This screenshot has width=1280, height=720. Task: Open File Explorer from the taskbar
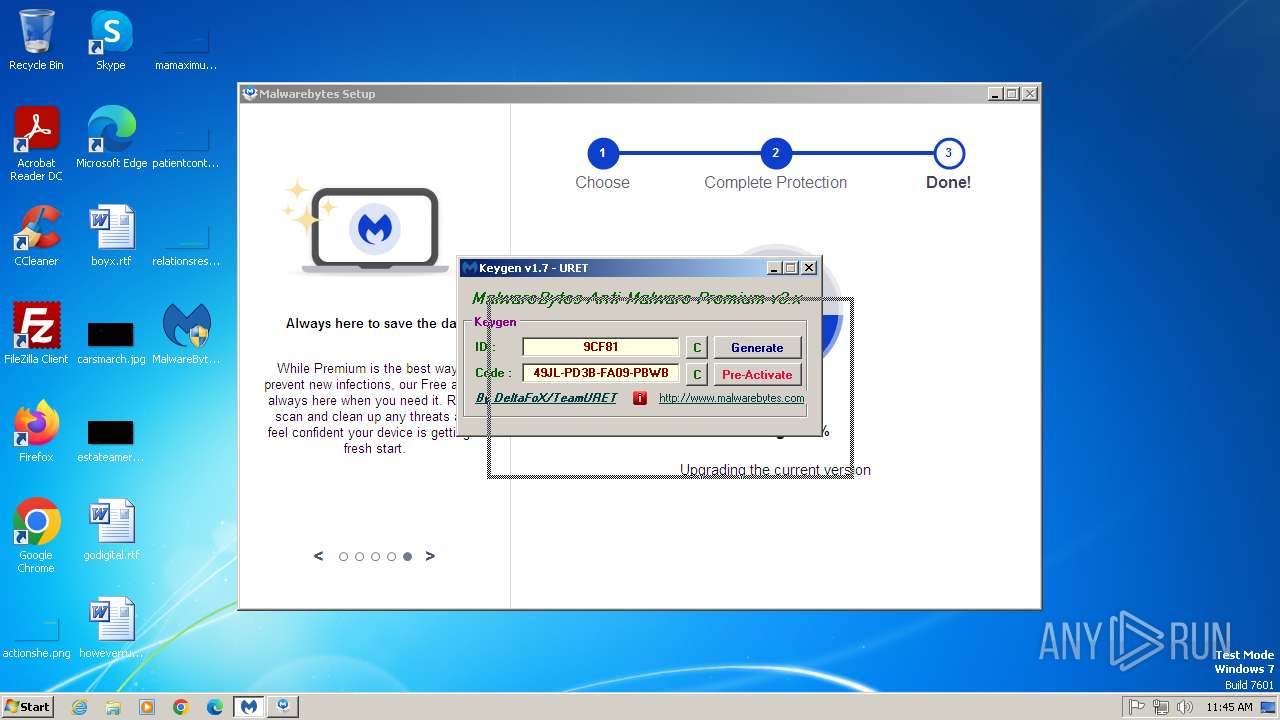point(113,707)
